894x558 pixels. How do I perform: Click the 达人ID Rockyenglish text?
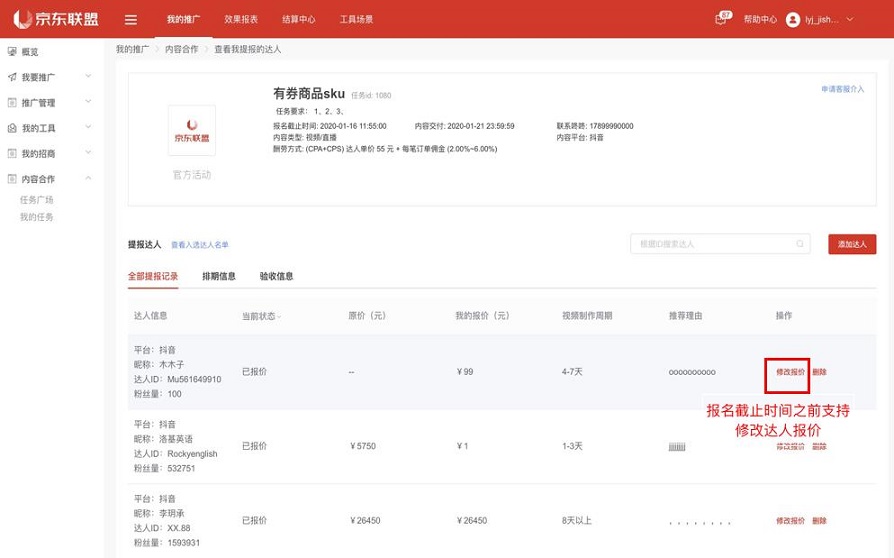176,454
